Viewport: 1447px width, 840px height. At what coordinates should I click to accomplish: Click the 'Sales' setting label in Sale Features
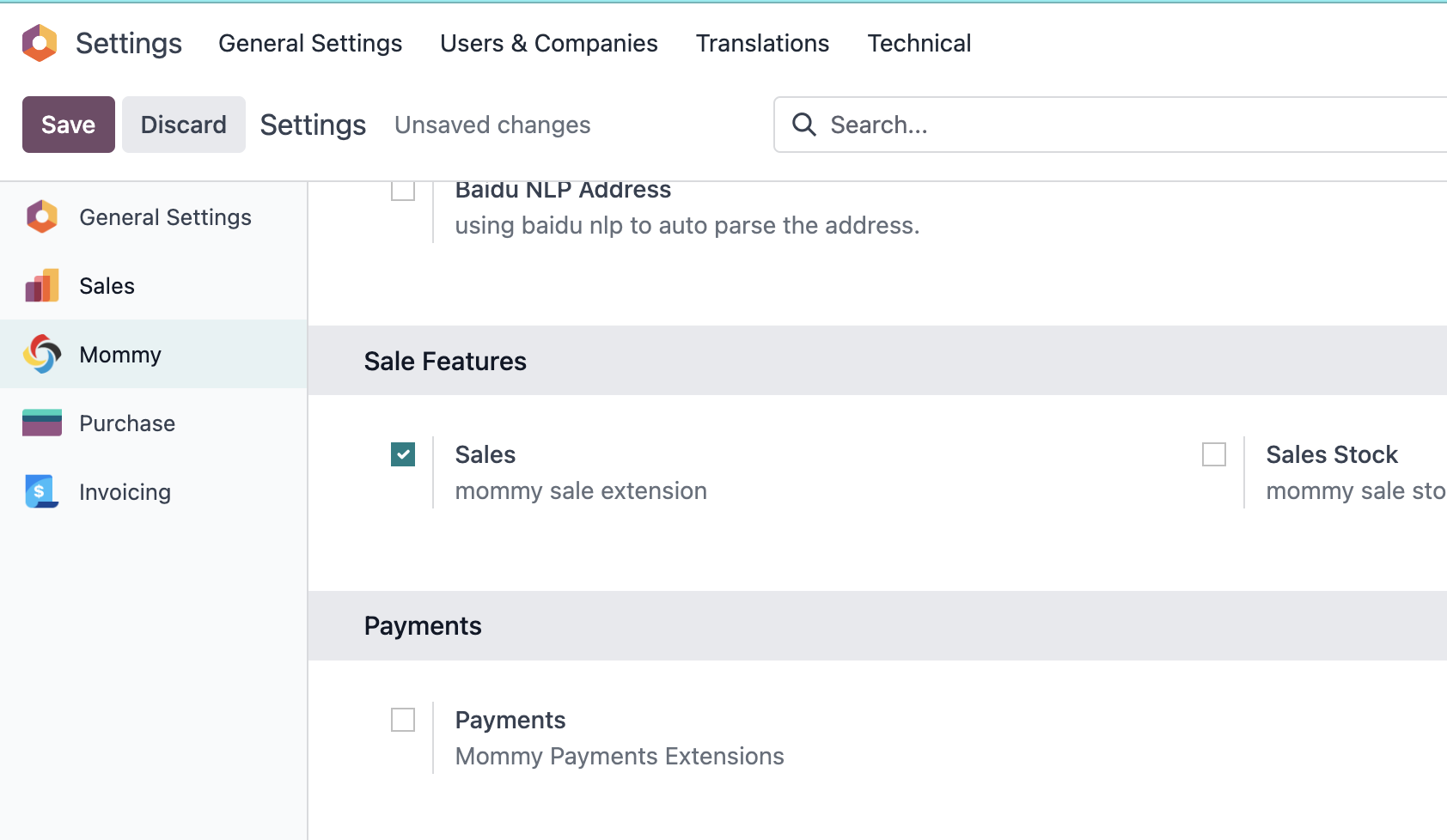[485, 454]
